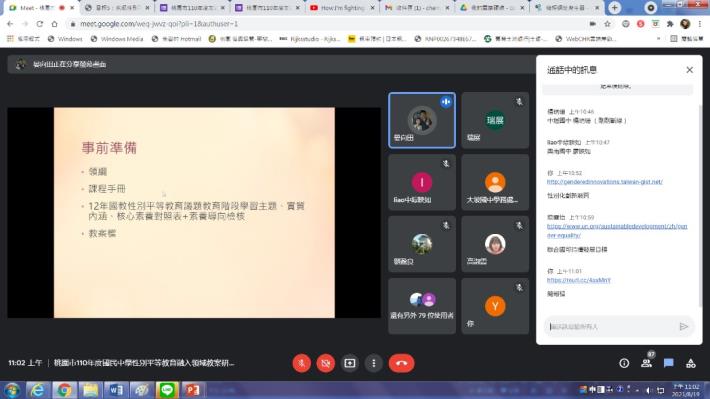Screen dimensions: 710x399
Task: Click the send message arrow icon
Action: point(684,327)
